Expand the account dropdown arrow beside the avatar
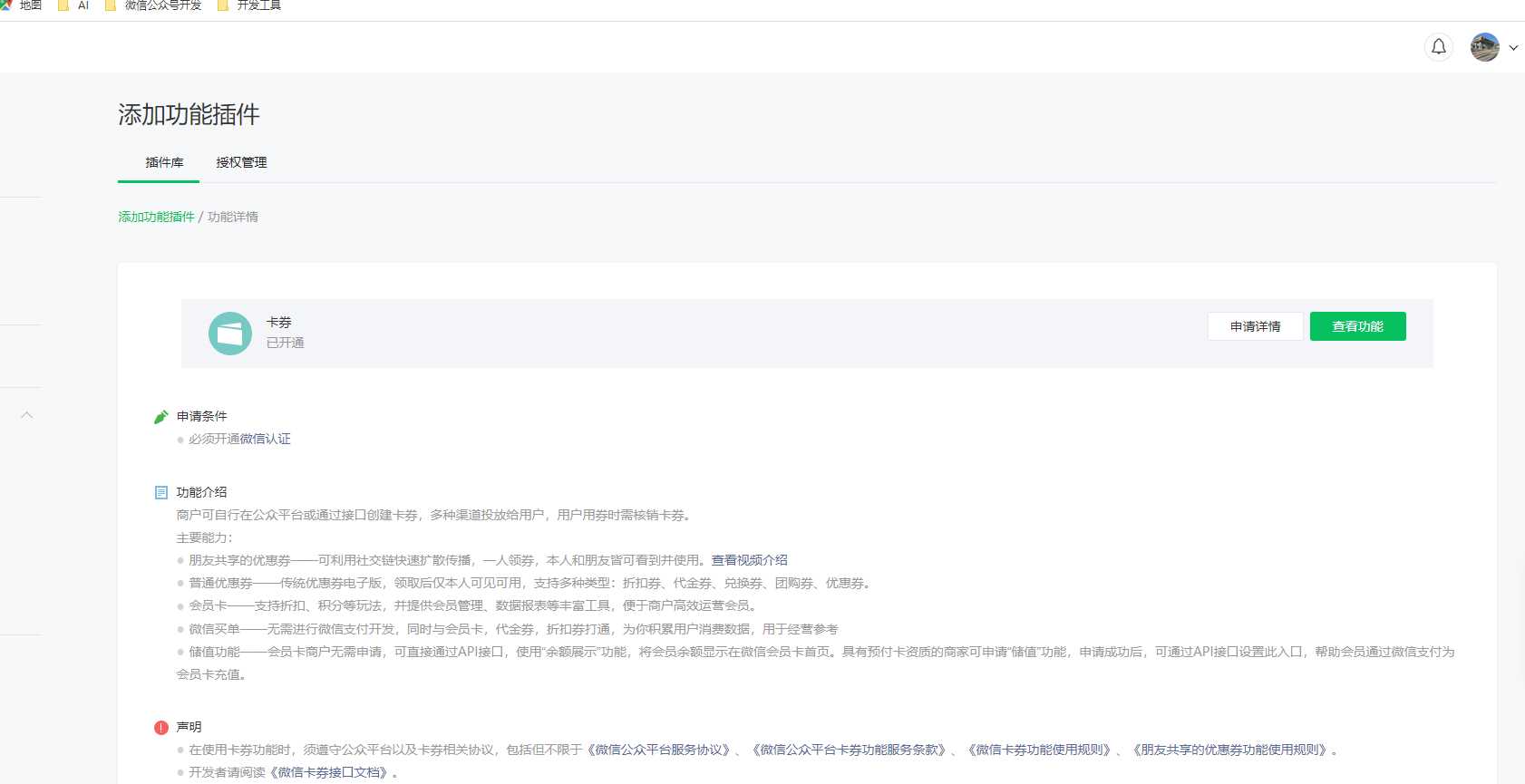The image size is (1525, 784). (1513, 48)
